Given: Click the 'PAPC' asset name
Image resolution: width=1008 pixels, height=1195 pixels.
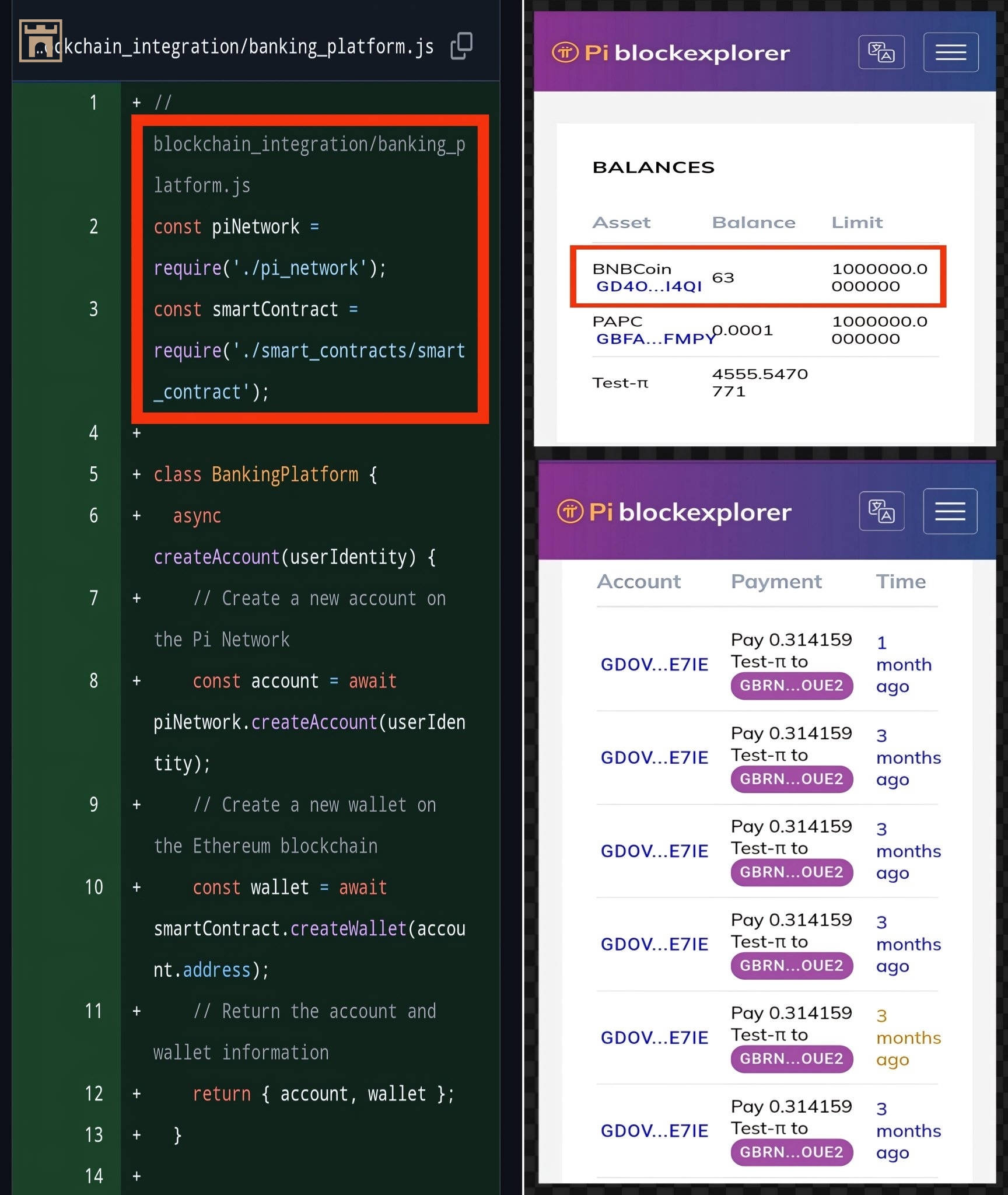Looking at the screenshot, I should tap(617, 322).
